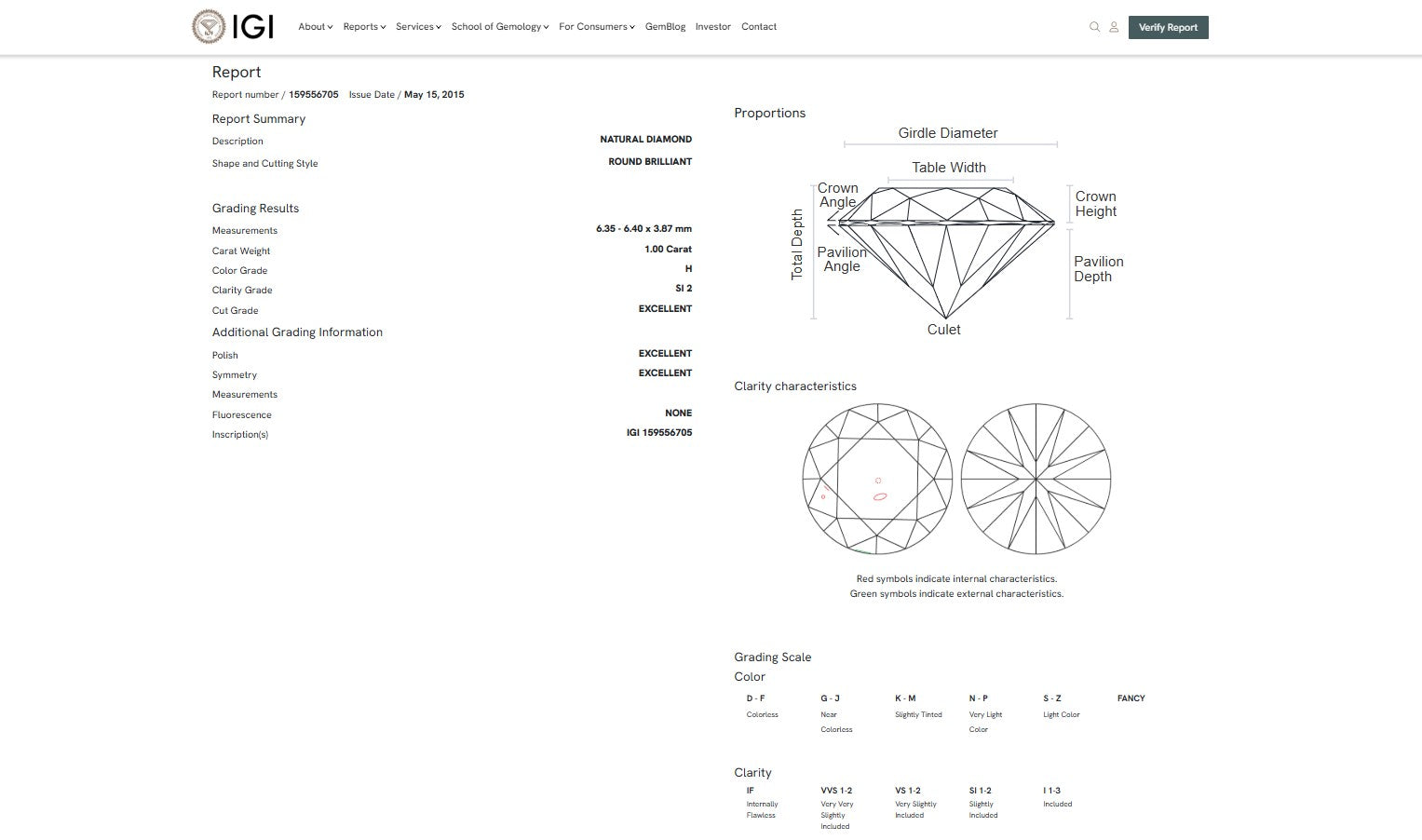
Task: Click the red inclusion mark in table facet
Action: [880, 496]
